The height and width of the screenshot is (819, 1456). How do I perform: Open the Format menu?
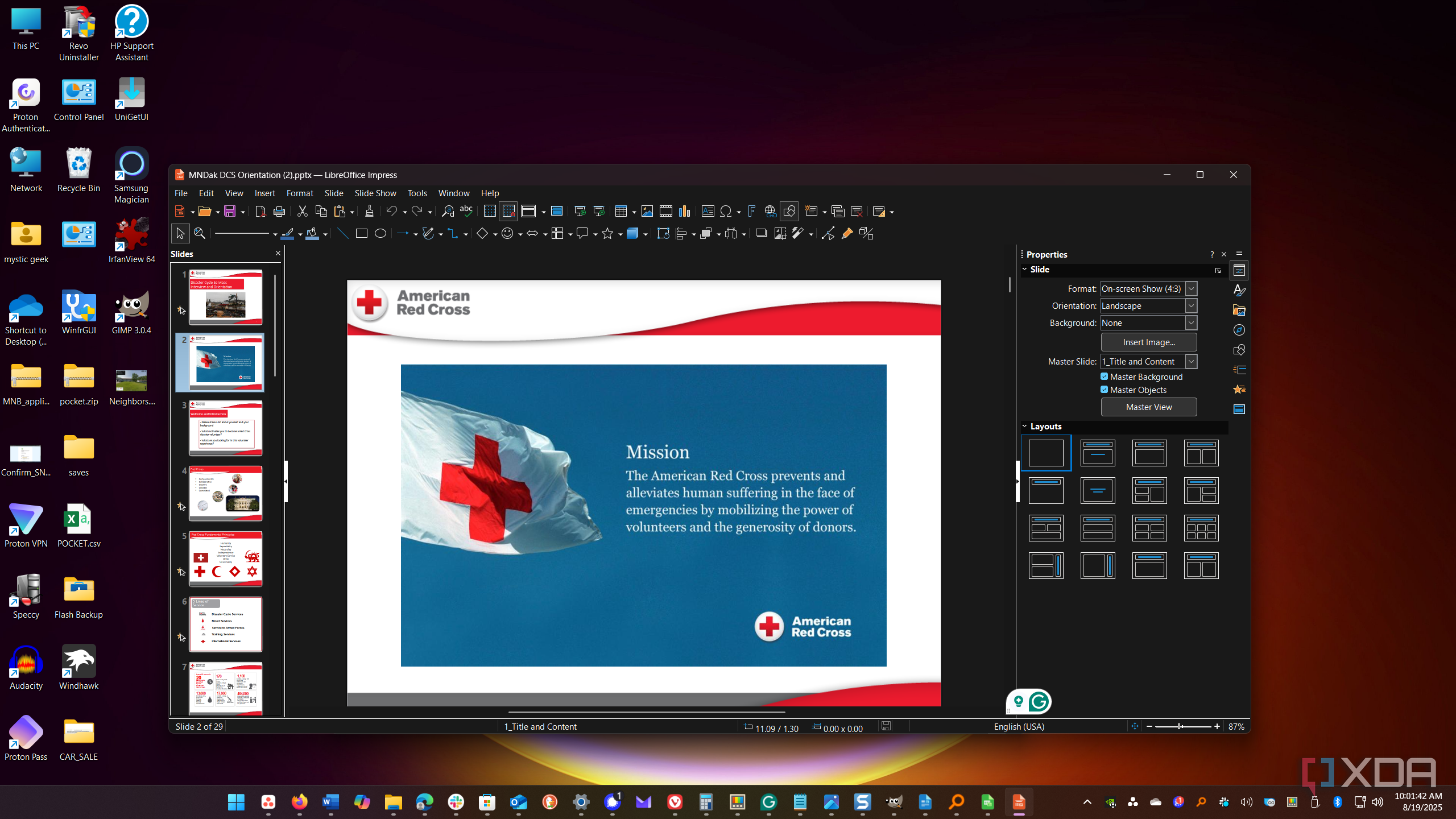click(x=300, y=193)
